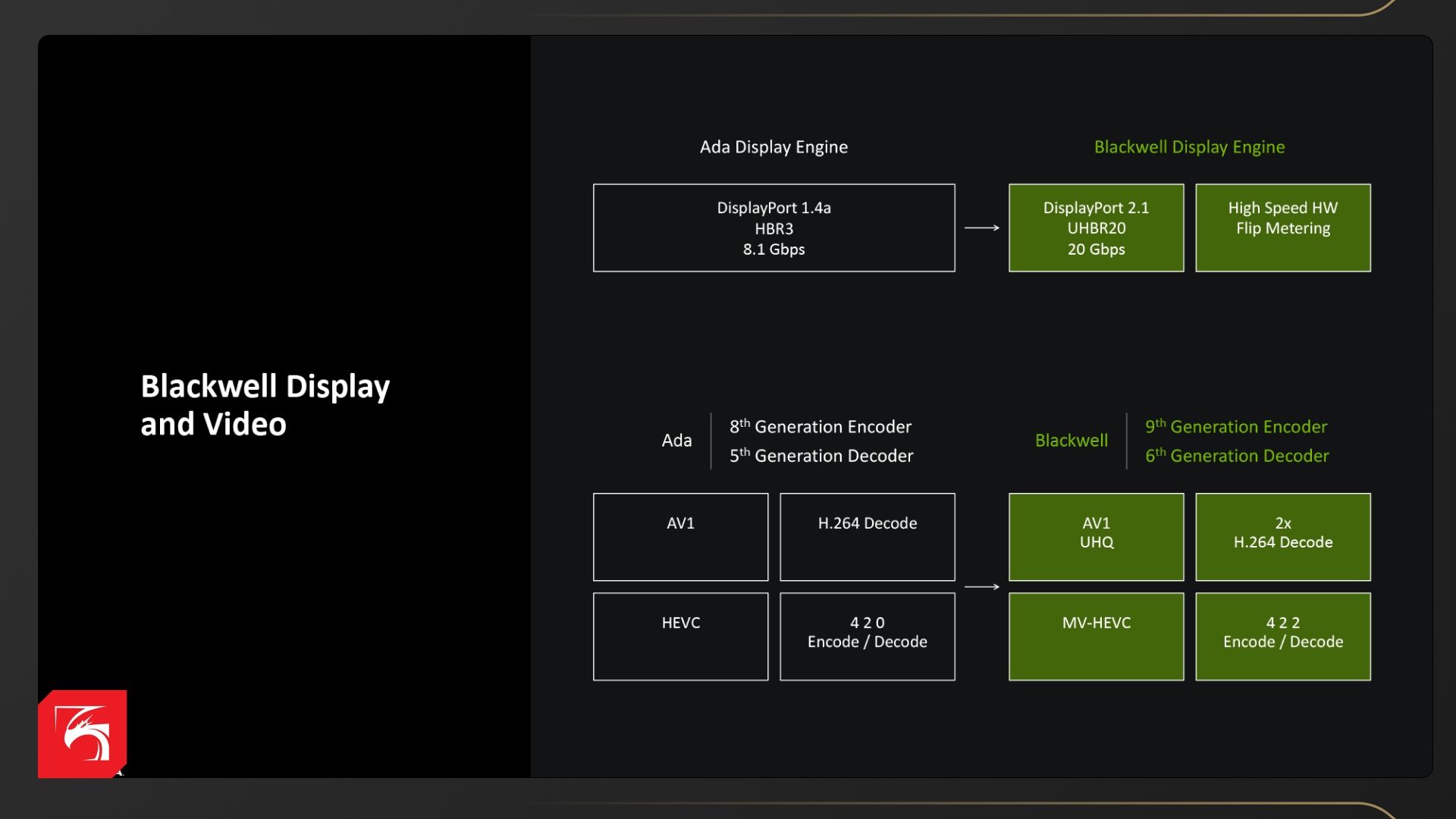Click the 6th Generation Decoder text
The width and height of the screenshot is (1456, 819).
1237,456
